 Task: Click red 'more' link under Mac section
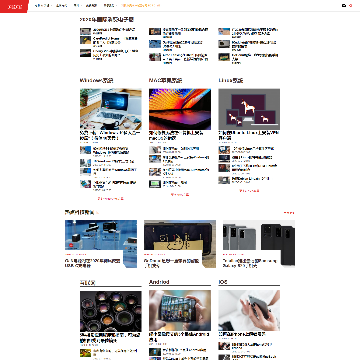coord(180,194)
